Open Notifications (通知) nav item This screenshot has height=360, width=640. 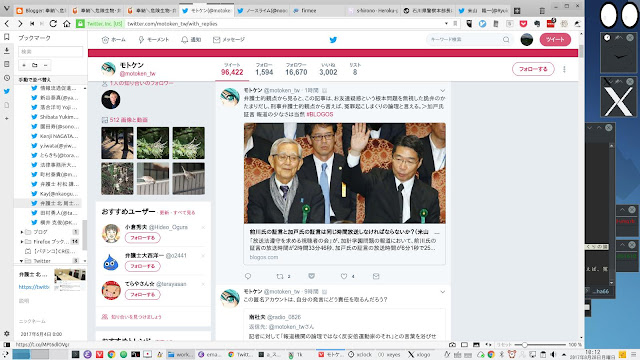(191, 40)
